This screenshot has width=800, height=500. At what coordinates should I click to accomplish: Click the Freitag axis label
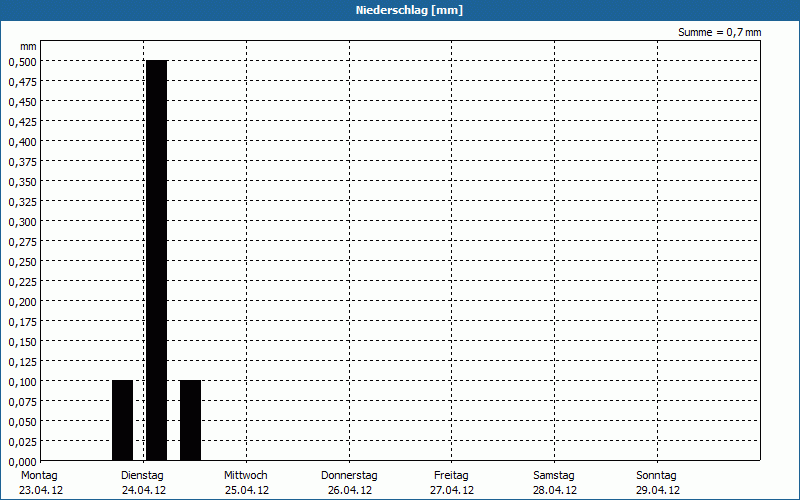(x=451, y=475)
